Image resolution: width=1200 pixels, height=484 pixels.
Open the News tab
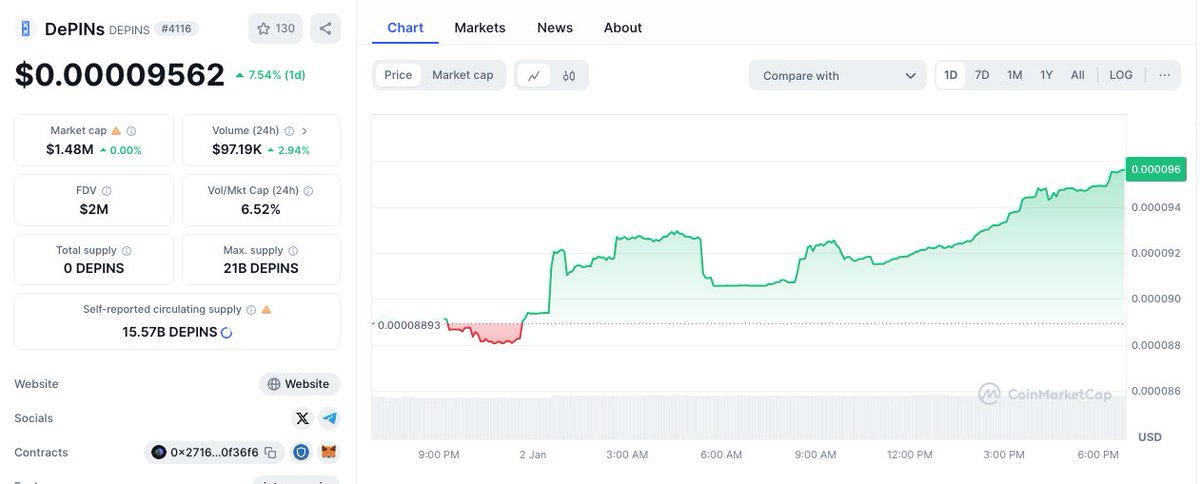(x=555, y=28)
